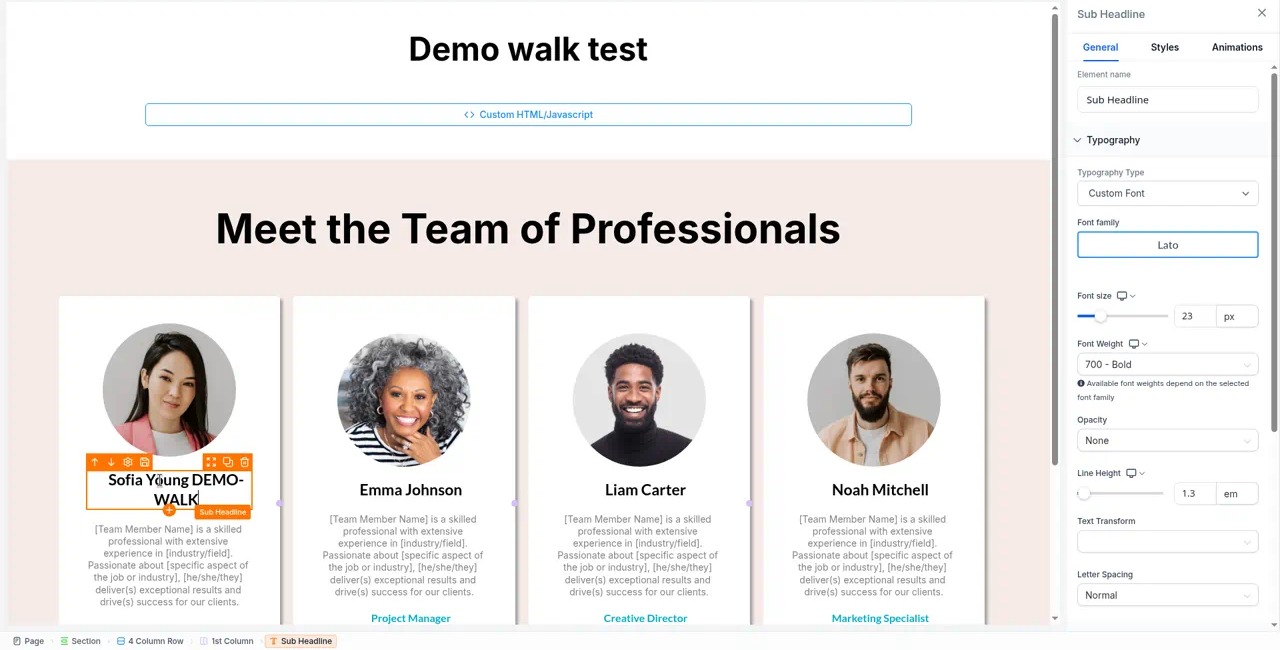Open line height em unit selector

(x=1237, y=493)
